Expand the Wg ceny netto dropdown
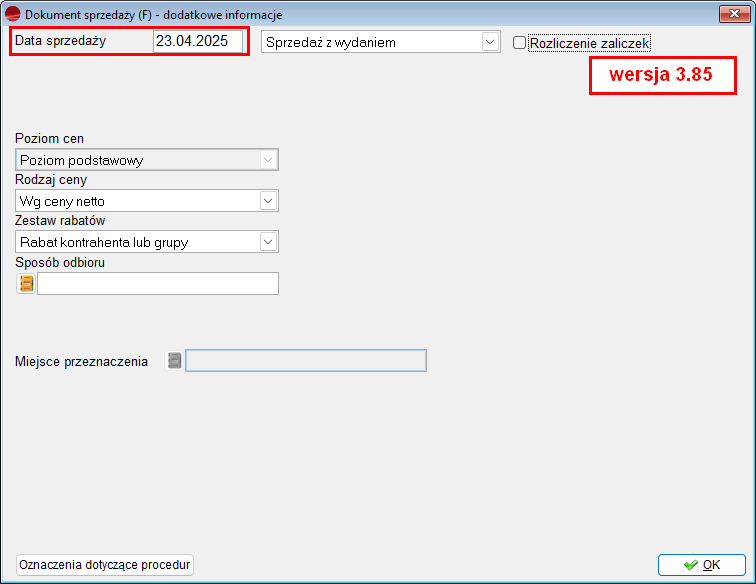Image resolution: width=756 pixels, height=584 pixels. pos(267,201)
